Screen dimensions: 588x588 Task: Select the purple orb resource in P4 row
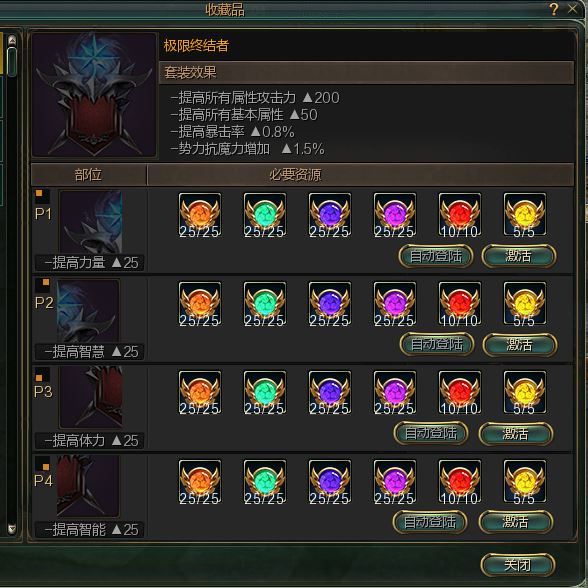pos(394,482)
